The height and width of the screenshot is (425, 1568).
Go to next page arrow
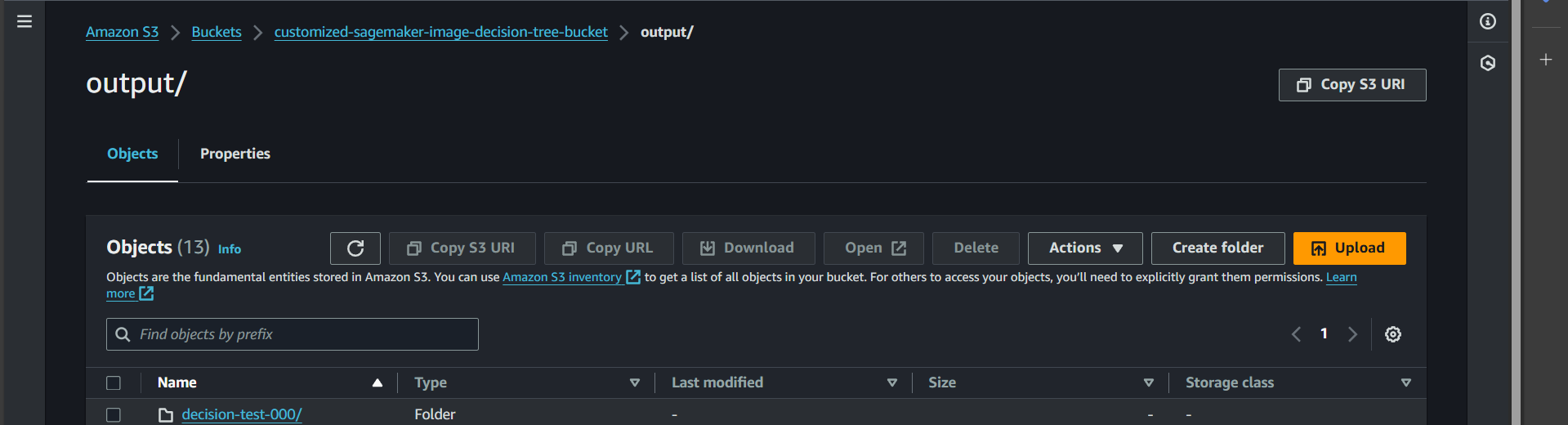[x=1353, y=334]
